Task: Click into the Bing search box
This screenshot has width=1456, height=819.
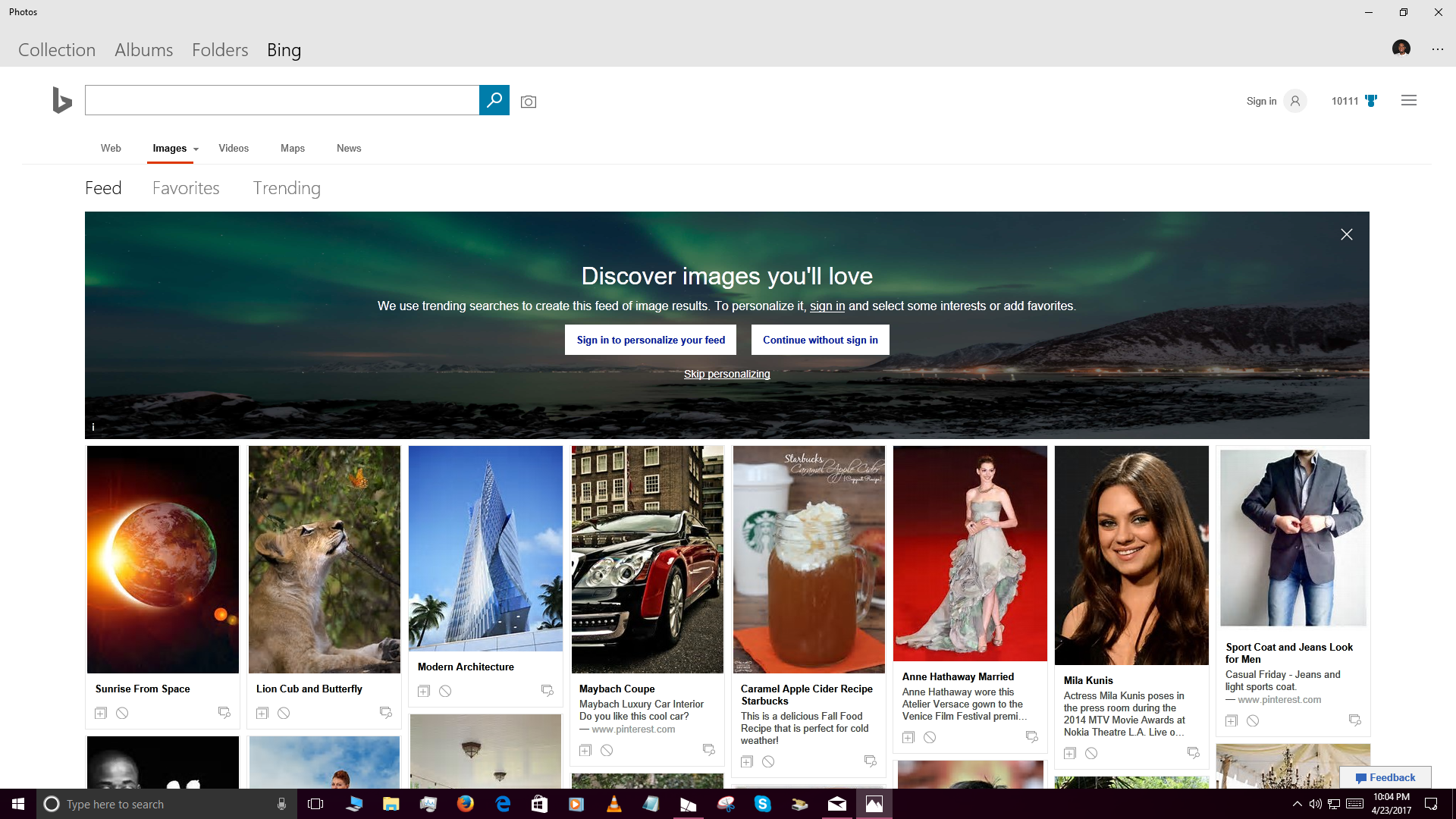Action: pyautogui.click(x=282, y=100)
